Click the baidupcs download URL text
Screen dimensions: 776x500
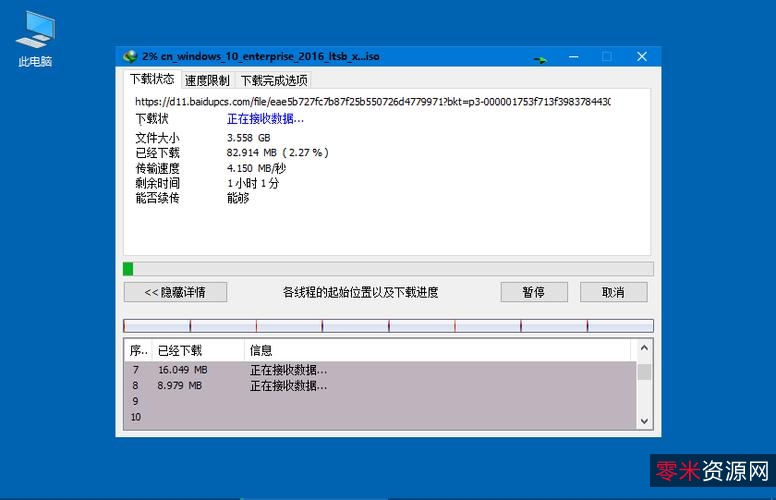373,102
